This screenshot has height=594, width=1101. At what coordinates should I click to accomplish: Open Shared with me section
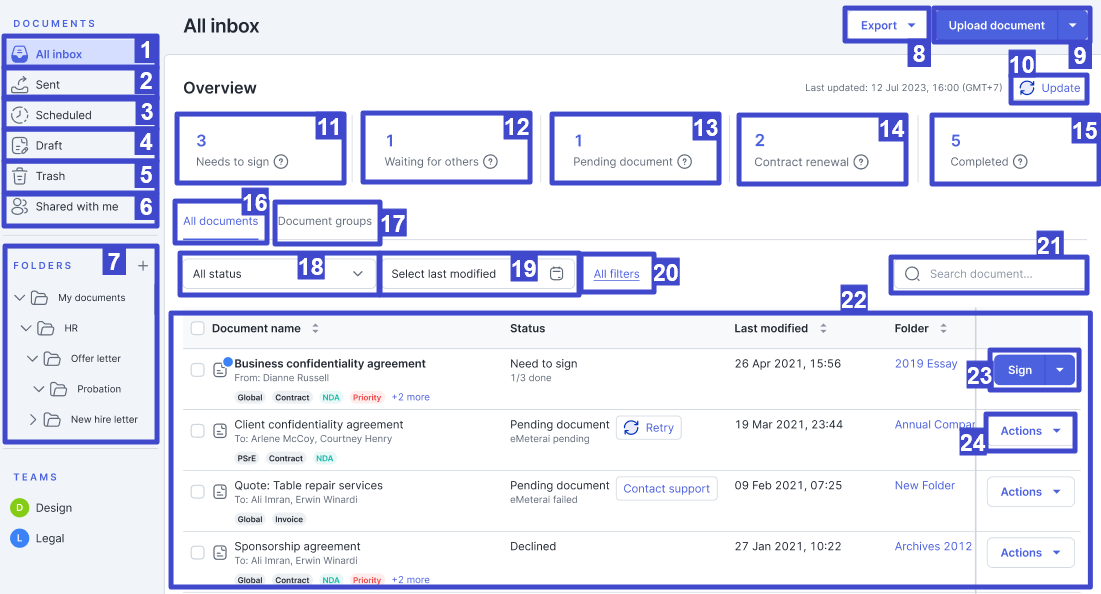pos(76,206)
